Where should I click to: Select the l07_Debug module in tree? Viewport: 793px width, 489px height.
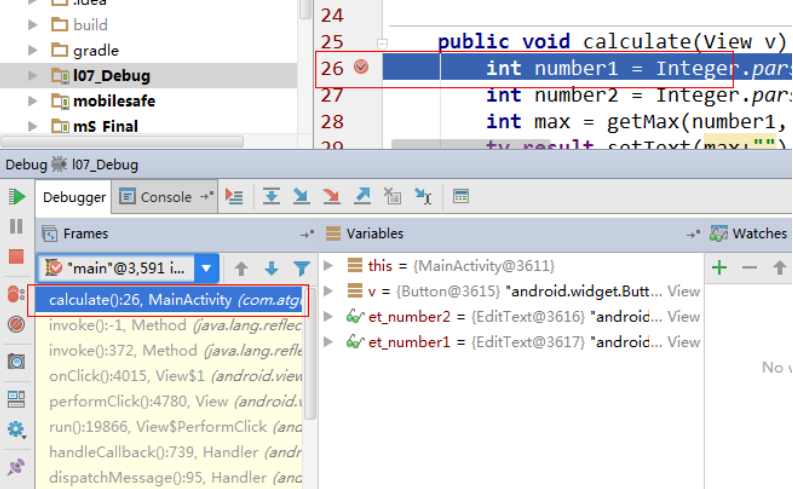[x=111, y=76]
